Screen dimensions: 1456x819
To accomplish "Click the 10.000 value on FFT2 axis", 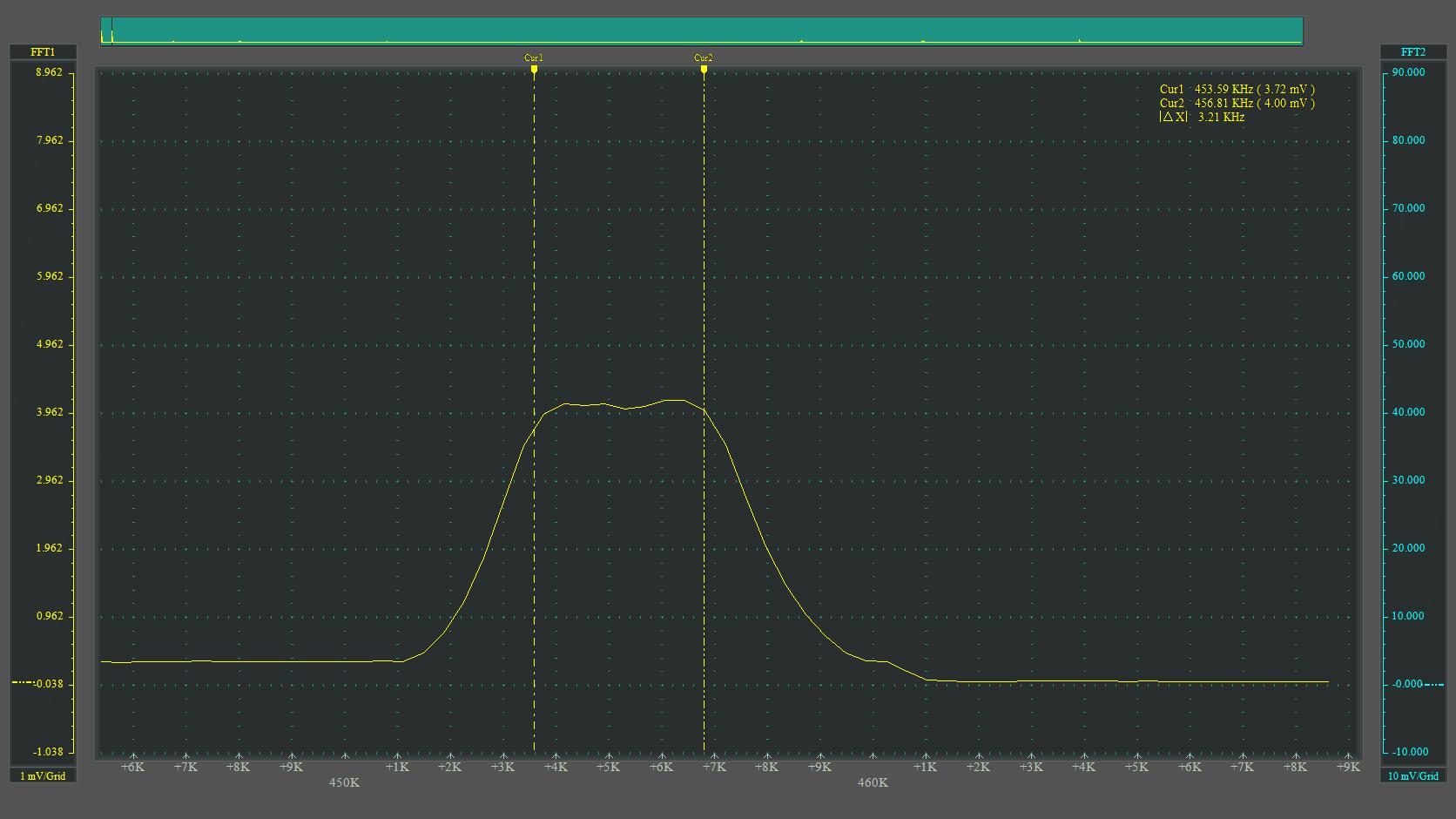I will click(1409, 616).
